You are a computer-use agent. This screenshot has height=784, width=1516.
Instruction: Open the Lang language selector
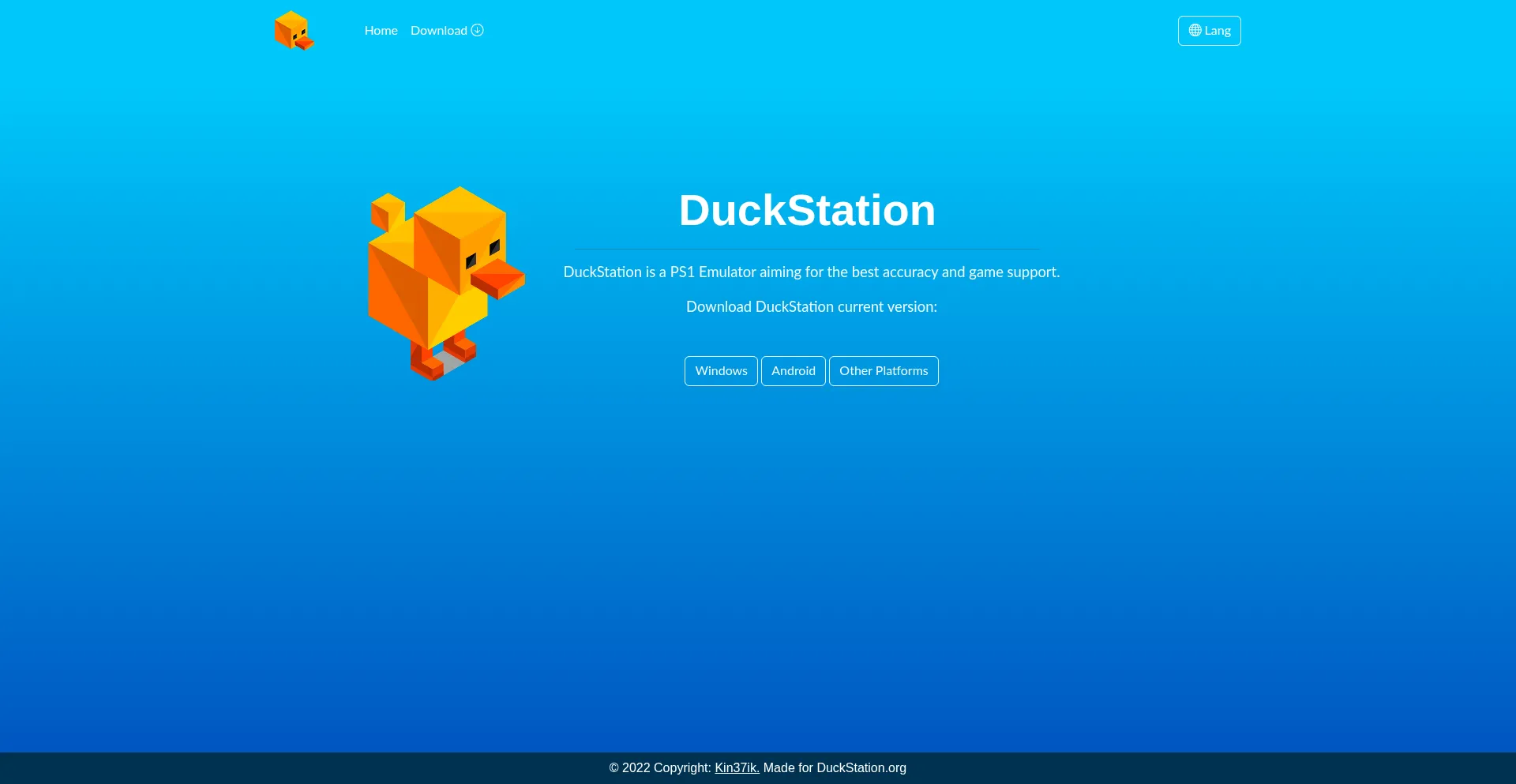[1209, 31]
